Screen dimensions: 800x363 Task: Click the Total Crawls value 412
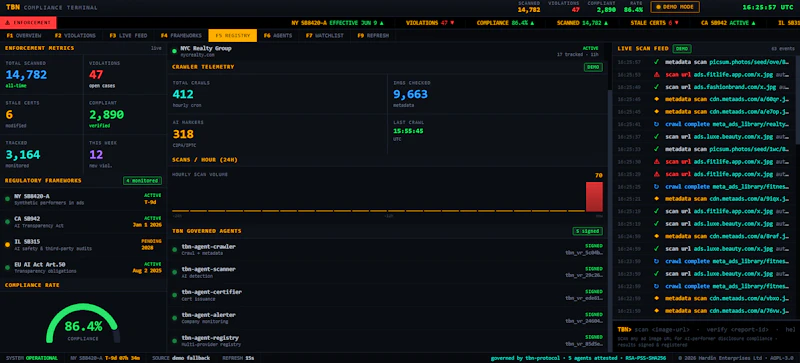point(183,94)
